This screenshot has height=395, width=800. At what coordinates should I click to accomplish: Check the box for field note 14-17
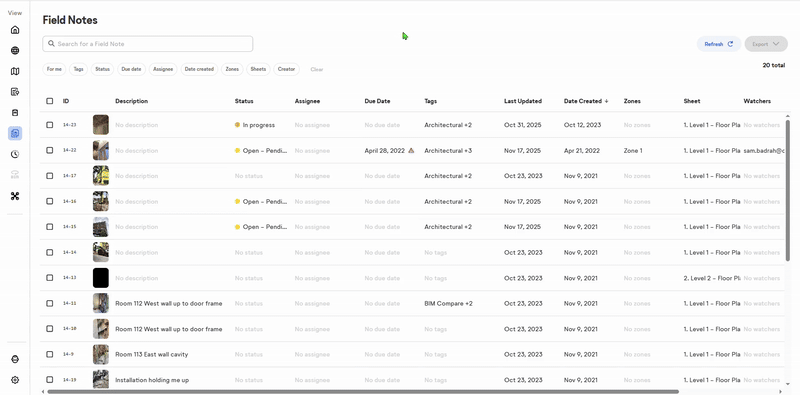49,176
